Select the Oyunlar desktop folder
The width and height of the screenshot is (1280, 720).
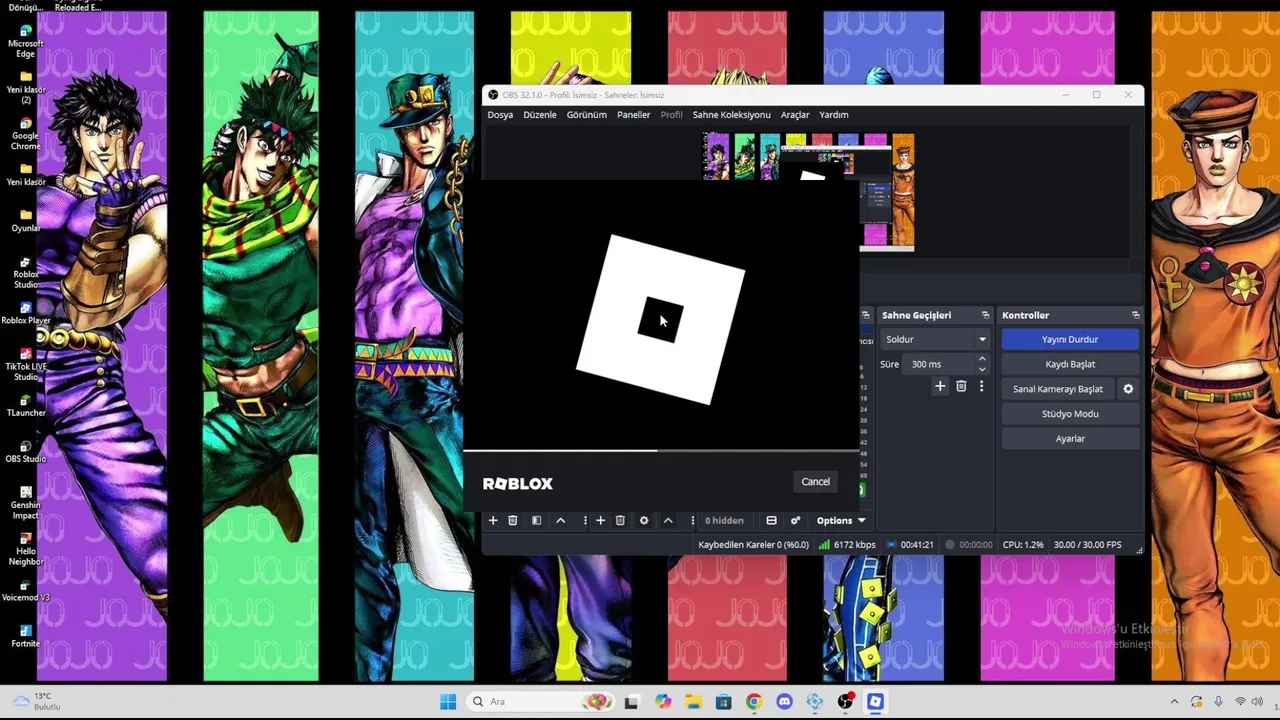point(25,220)
